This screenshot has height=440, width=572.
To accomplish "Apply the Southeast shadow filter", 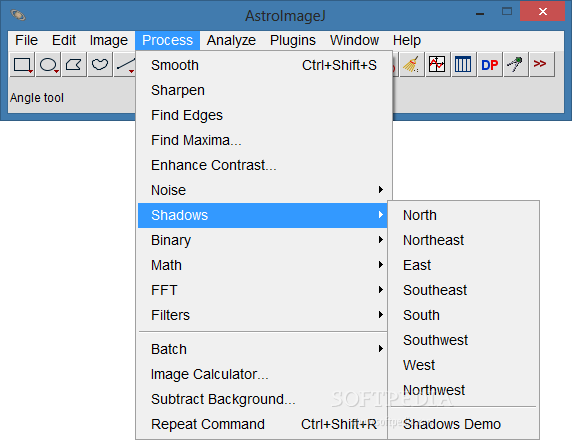I will click(x=463, y=290).
